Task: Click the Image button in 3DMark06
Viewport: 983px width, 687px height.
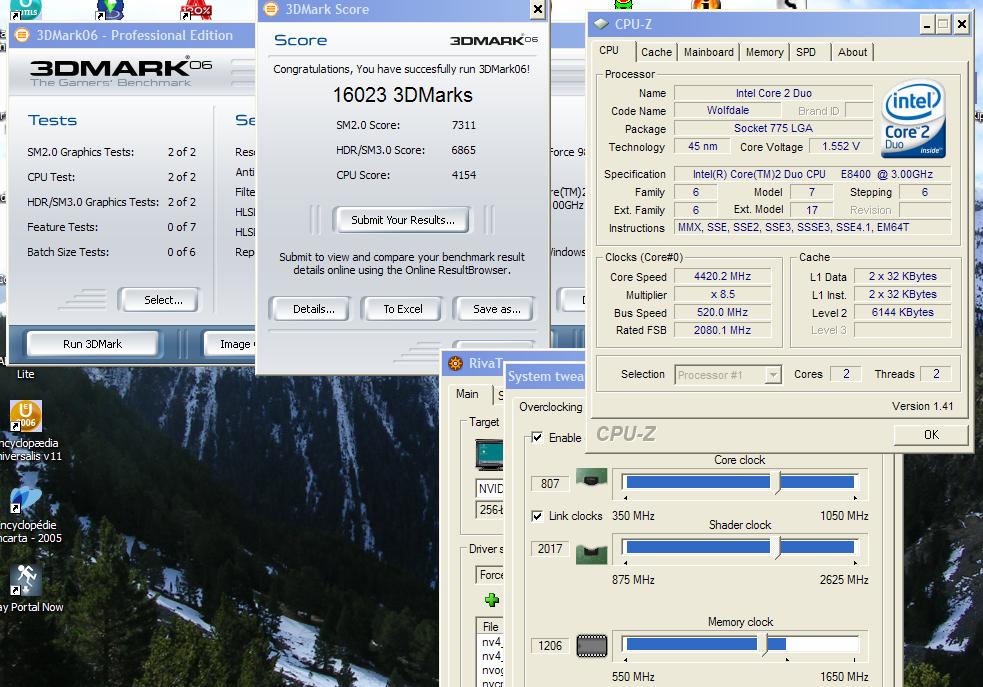Action: click(x=229, y=344)
